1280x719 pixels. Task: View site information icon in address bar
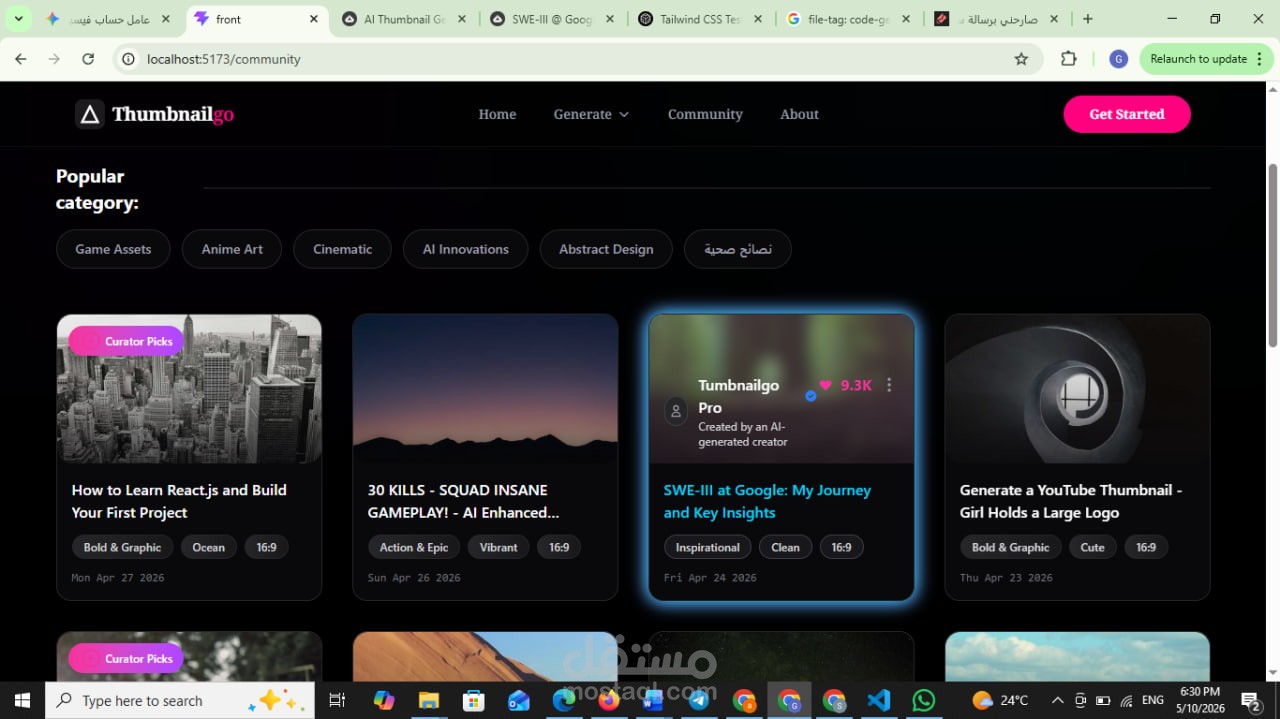[x=128, y=59]
